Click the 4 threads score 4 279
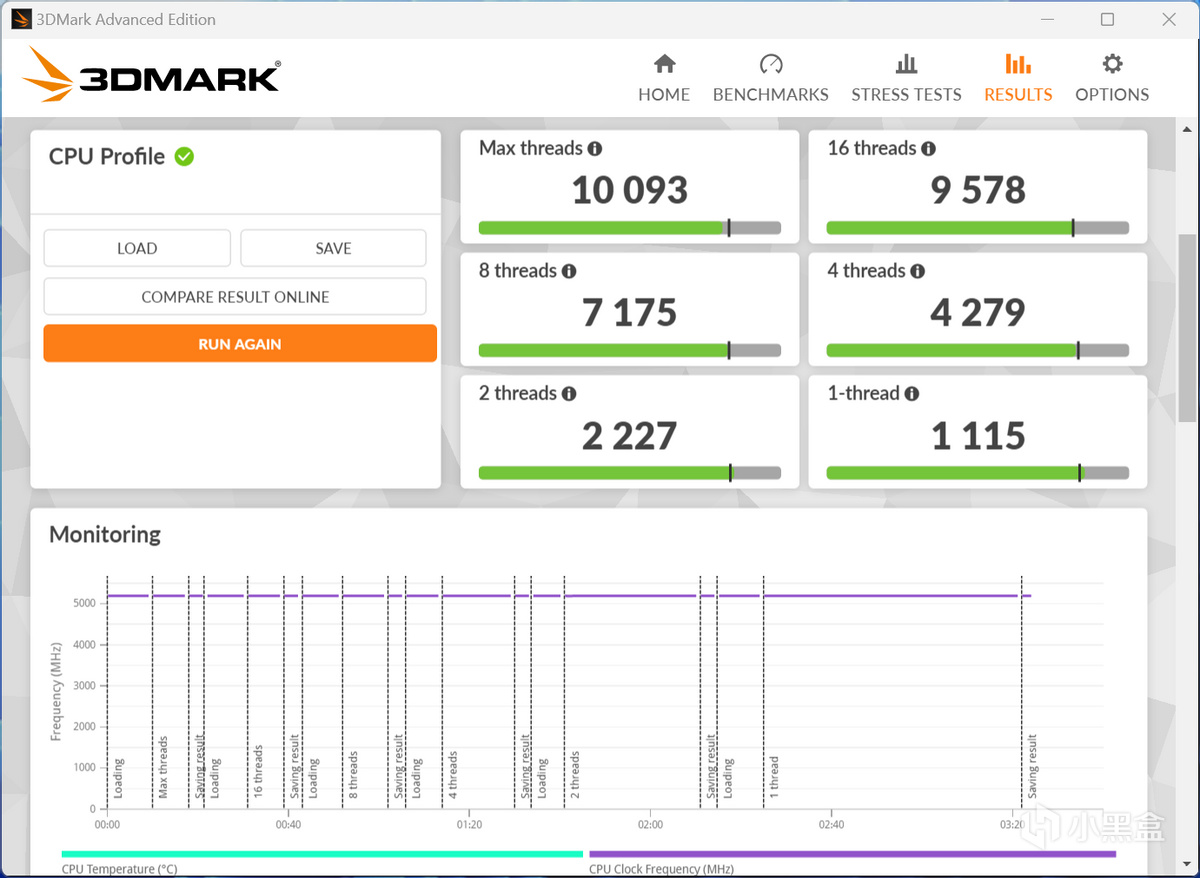This screenshot has width=1200, height=878. [978, 313]
